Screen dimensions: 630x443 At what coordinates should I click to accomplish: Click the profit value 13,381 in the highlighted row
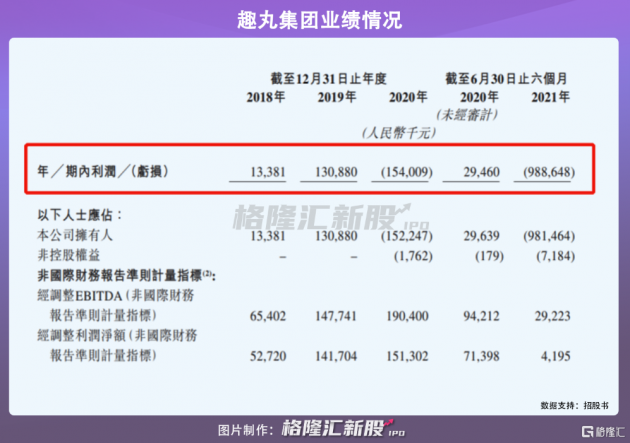268,172
